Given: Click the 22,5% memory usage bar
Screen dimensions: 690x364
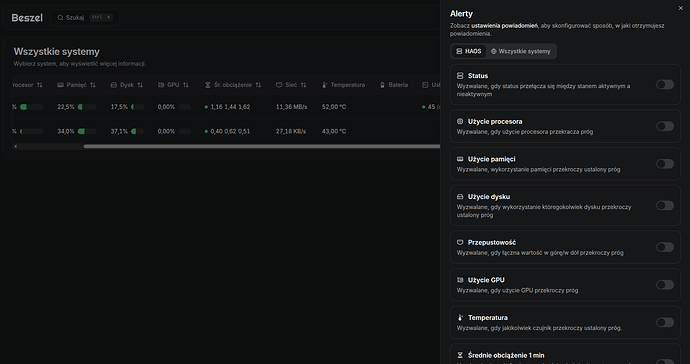Looking at the screenshot, I should [x=87, y=107].
